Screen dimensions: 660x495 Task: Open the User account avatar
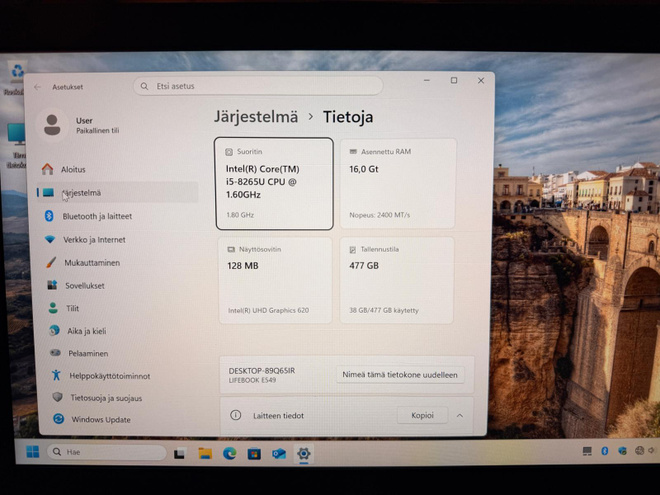(x=52, y=125)
